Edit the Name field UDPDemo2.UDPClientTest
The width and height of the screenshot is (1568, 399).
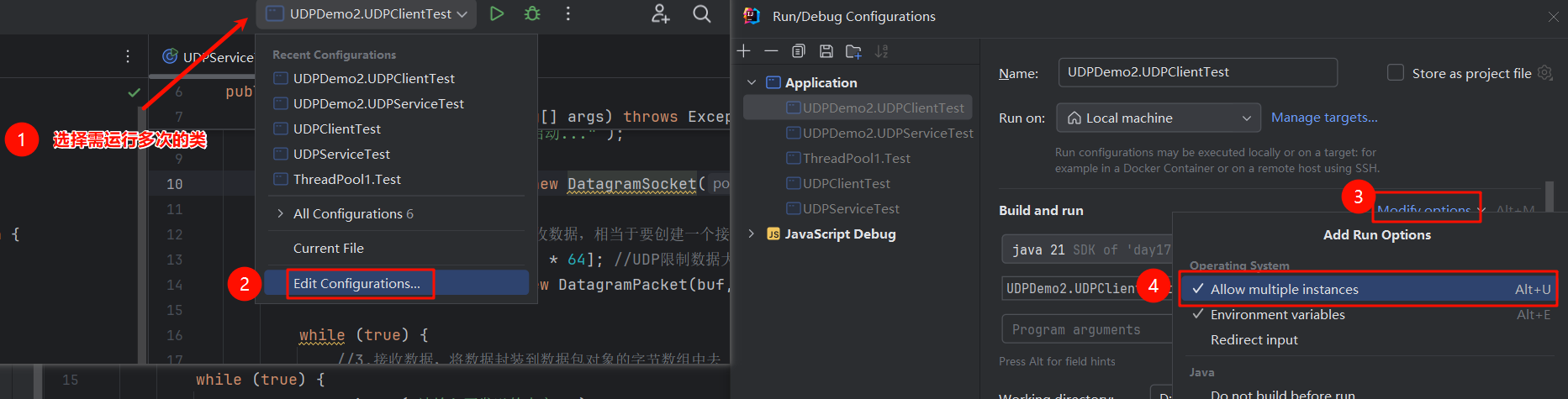[x=1197, y=72]
